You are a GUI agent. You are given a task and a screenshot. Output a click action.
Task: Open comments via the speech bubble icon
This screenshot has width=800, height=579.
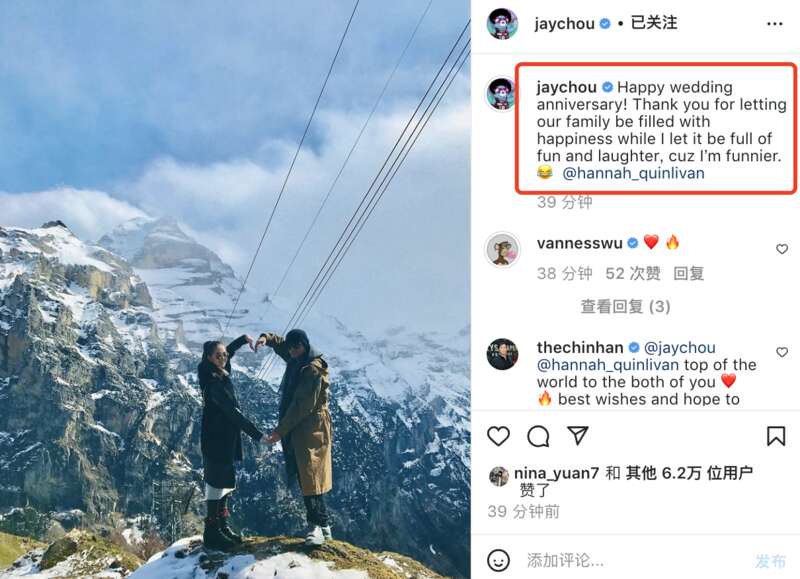pyautogui.click(x=538, y=437)
